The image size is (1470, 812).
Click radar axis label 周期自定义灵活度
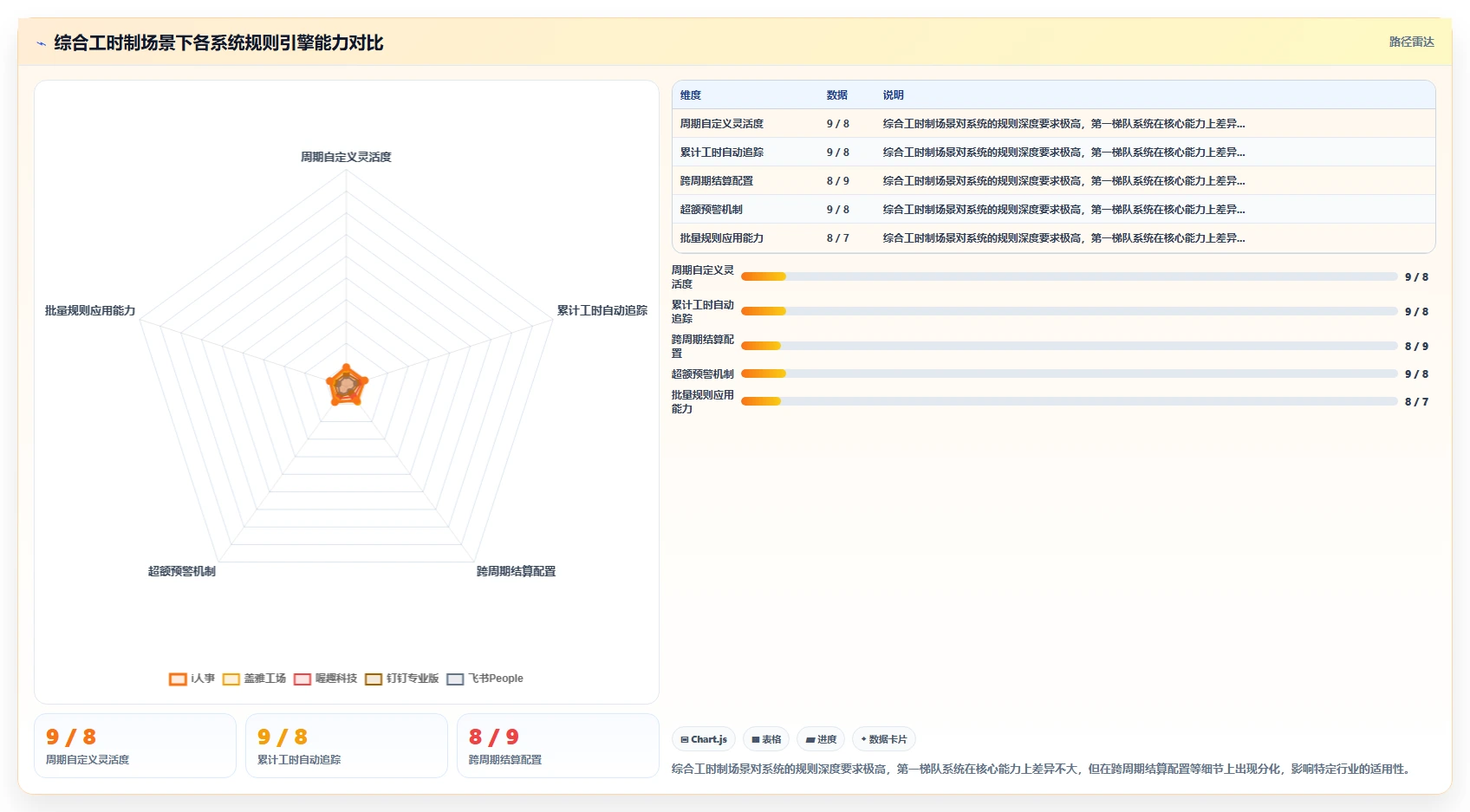[x=346, y=157]
